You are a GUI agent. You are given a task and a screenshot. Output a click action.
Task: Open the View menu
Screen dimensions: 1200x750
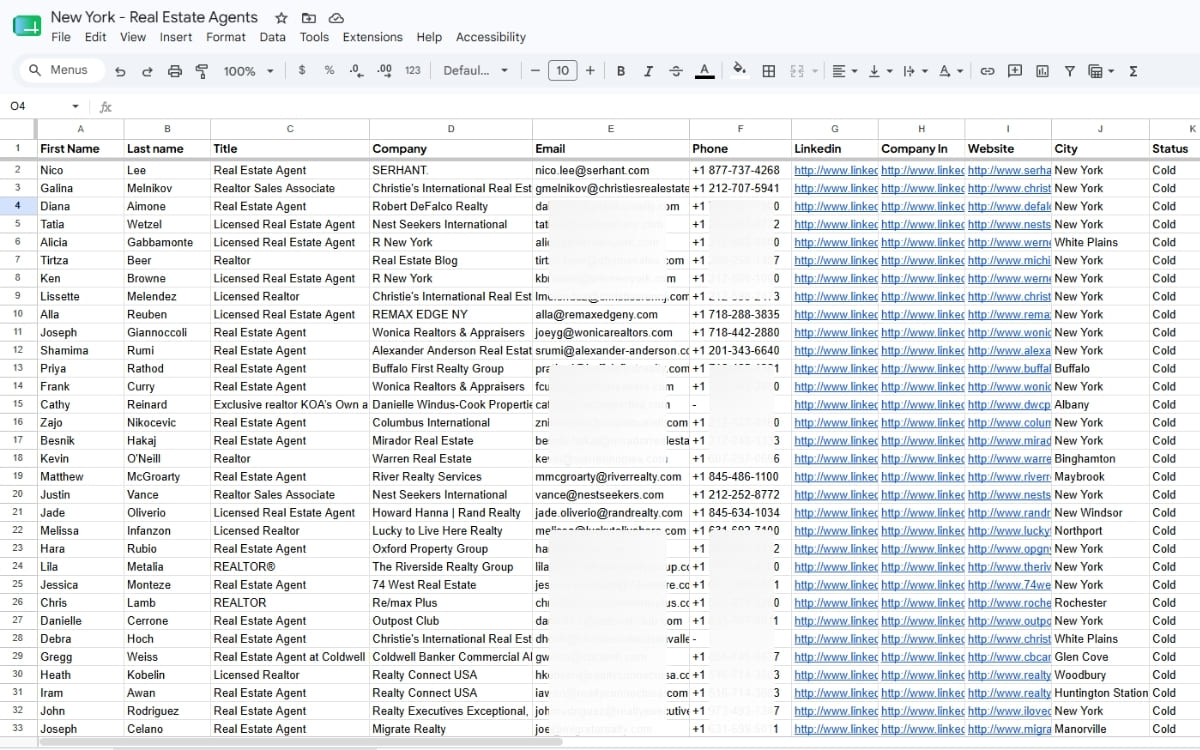(133, 37)
